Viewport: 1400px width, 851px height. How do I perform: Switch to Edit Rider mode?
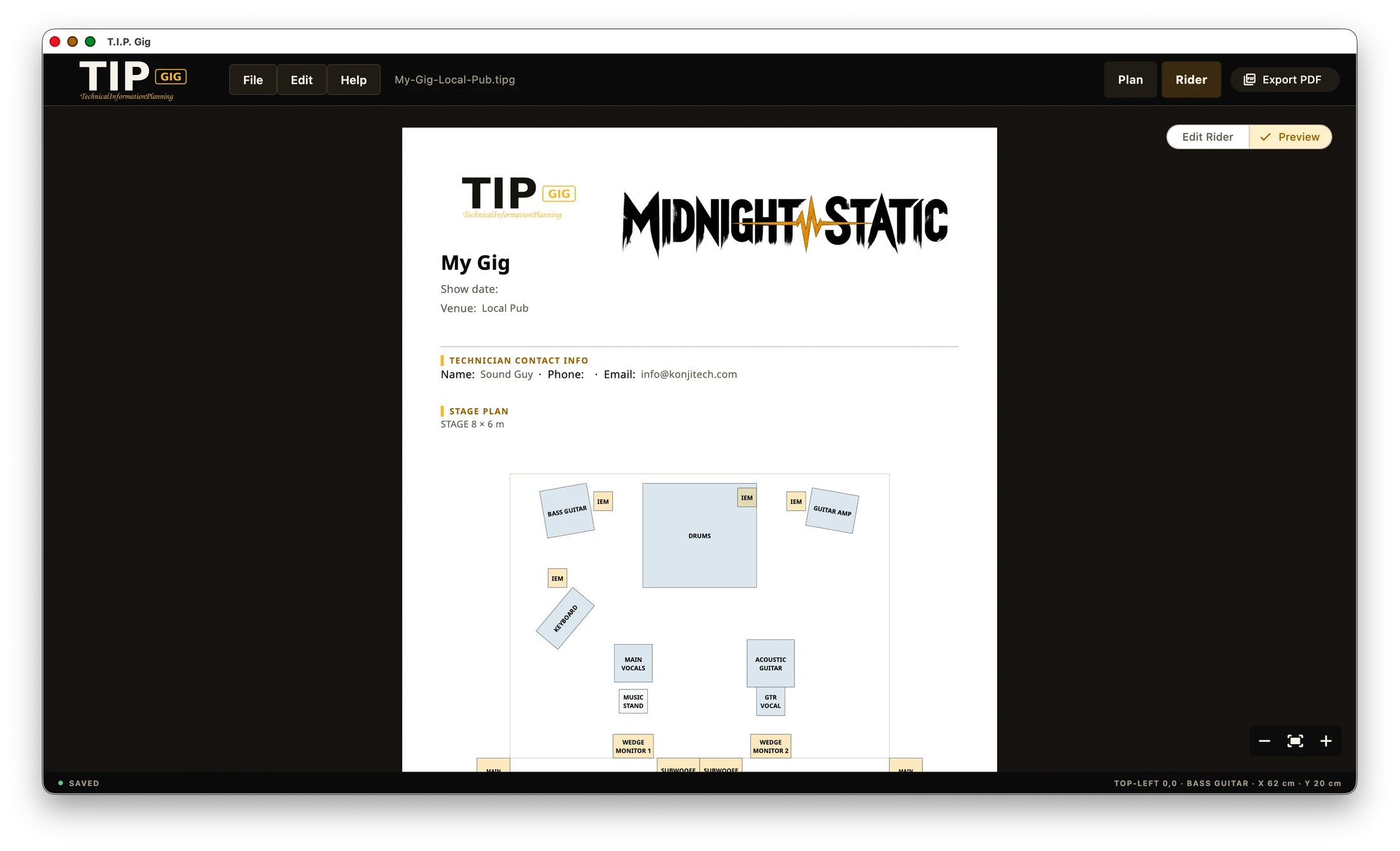(1207, 137)
